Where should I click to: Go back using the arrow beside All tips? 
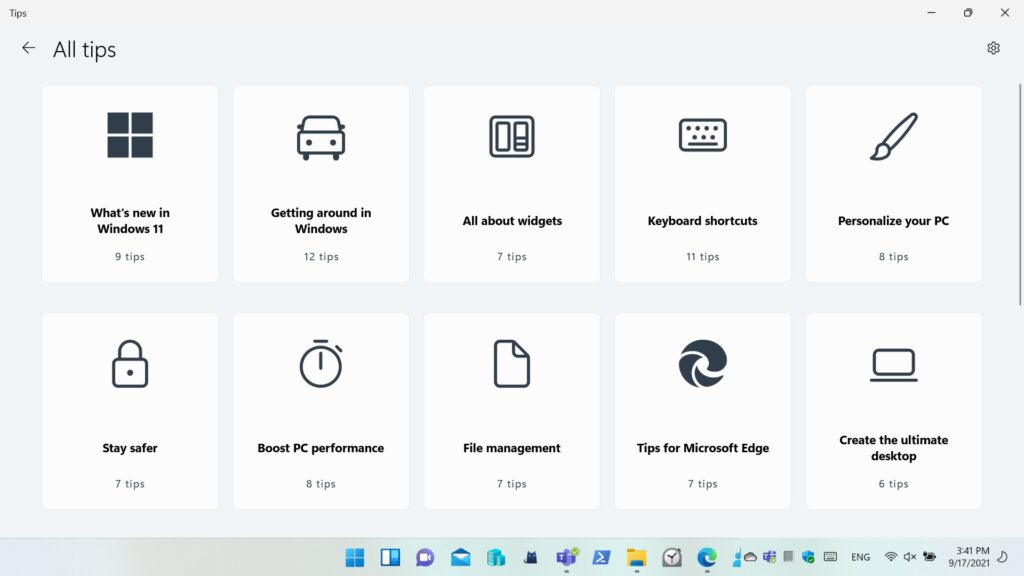[28, 48]
